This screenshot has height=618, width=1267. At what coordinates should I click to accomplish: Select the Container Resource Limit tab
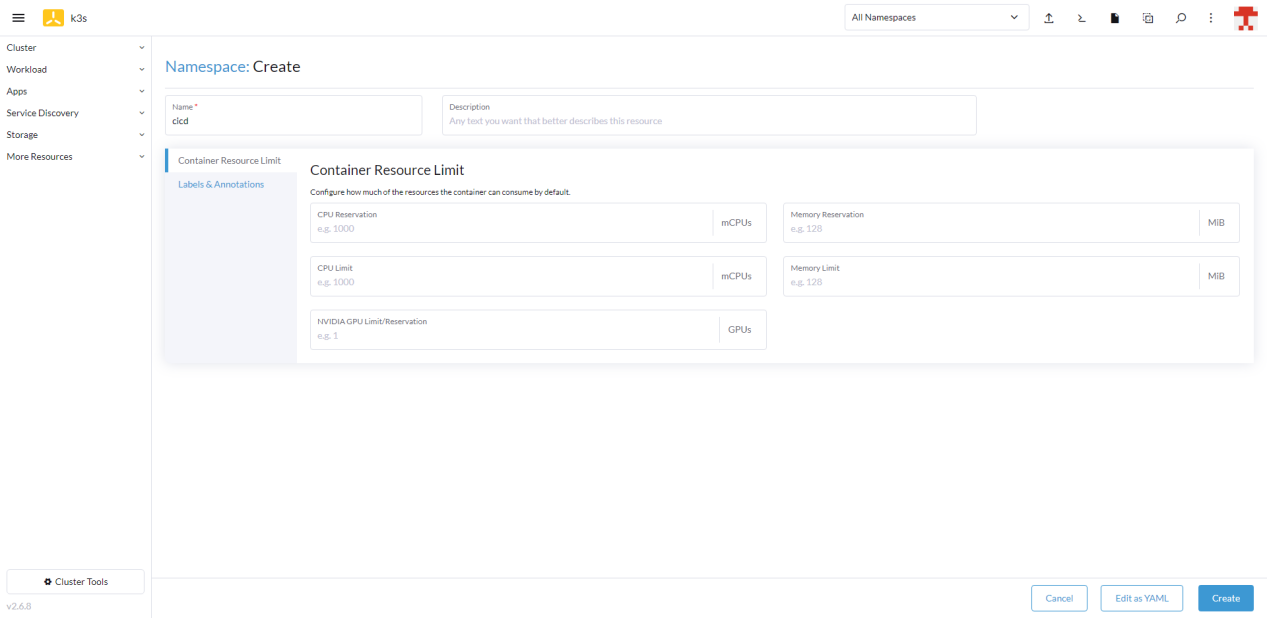(x=229, y=161)
